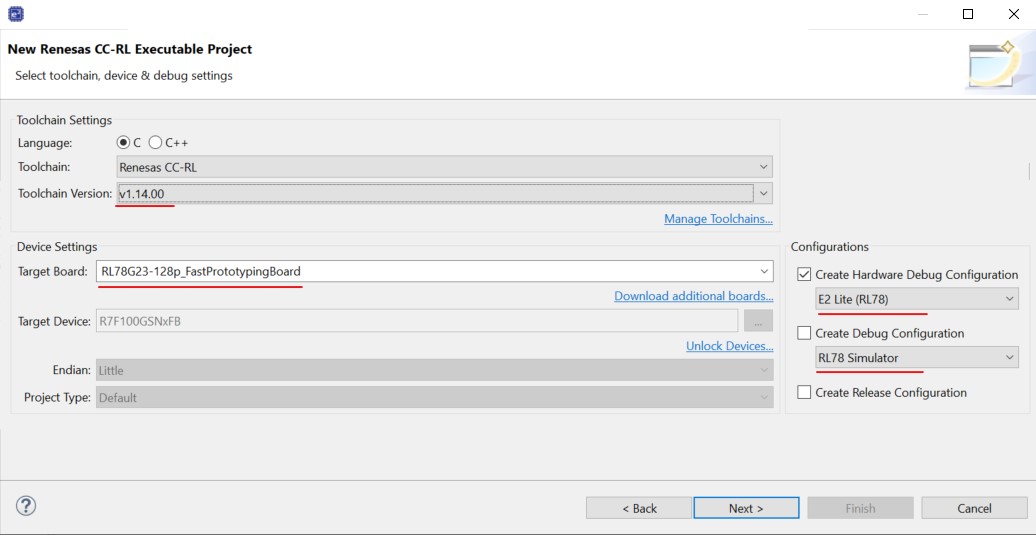The width and height of the screenshot is (1036, 535).
Task: Click the Back button
Action: pos(639,508)
